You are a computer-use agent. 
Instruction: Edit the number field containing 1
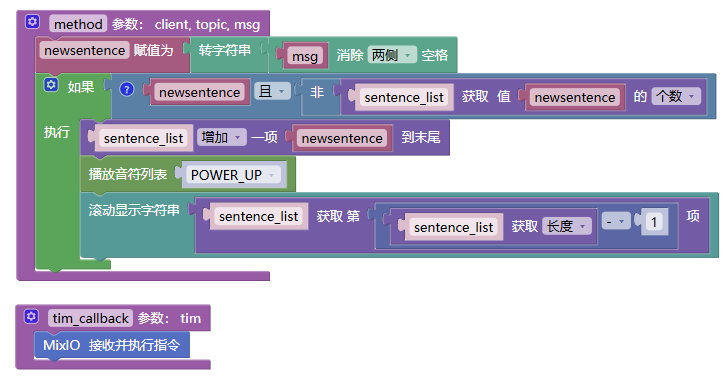tap(654, 222)
